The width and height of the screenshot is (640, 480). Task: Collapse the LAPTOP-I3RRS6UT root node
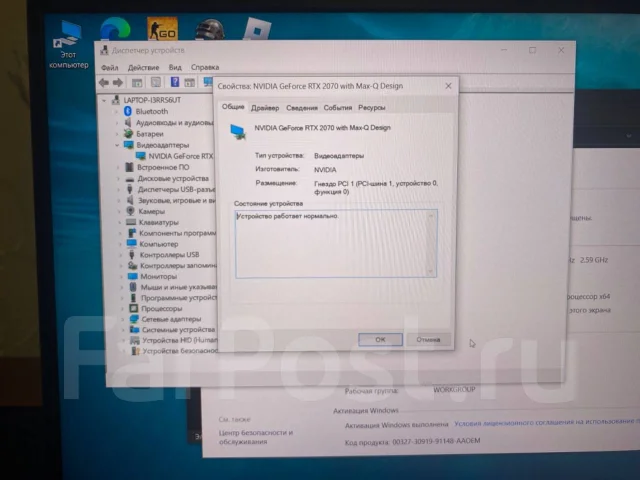coord(104,100)
